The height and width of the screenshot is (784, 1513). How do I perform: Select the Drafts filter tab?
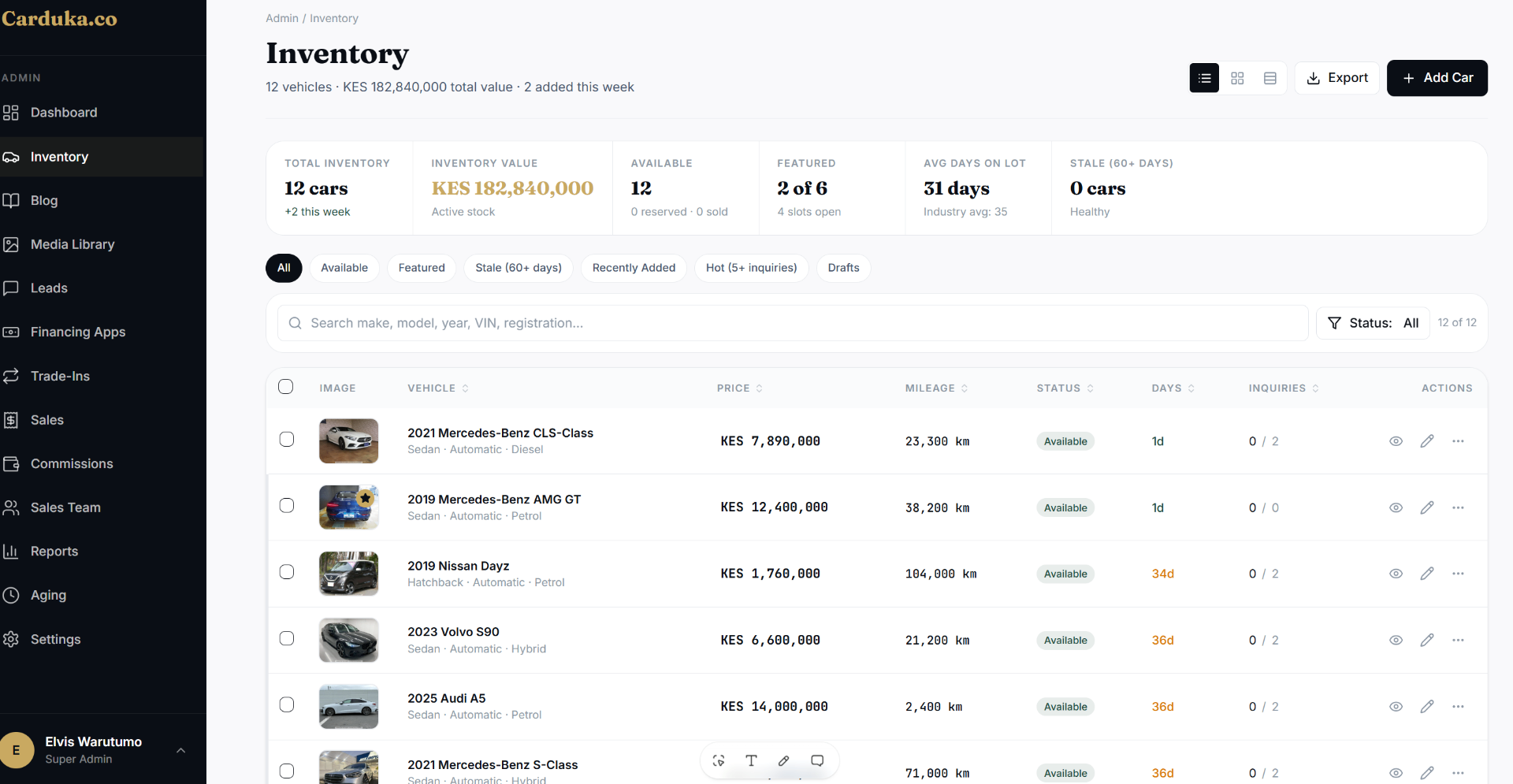point(844,268)
